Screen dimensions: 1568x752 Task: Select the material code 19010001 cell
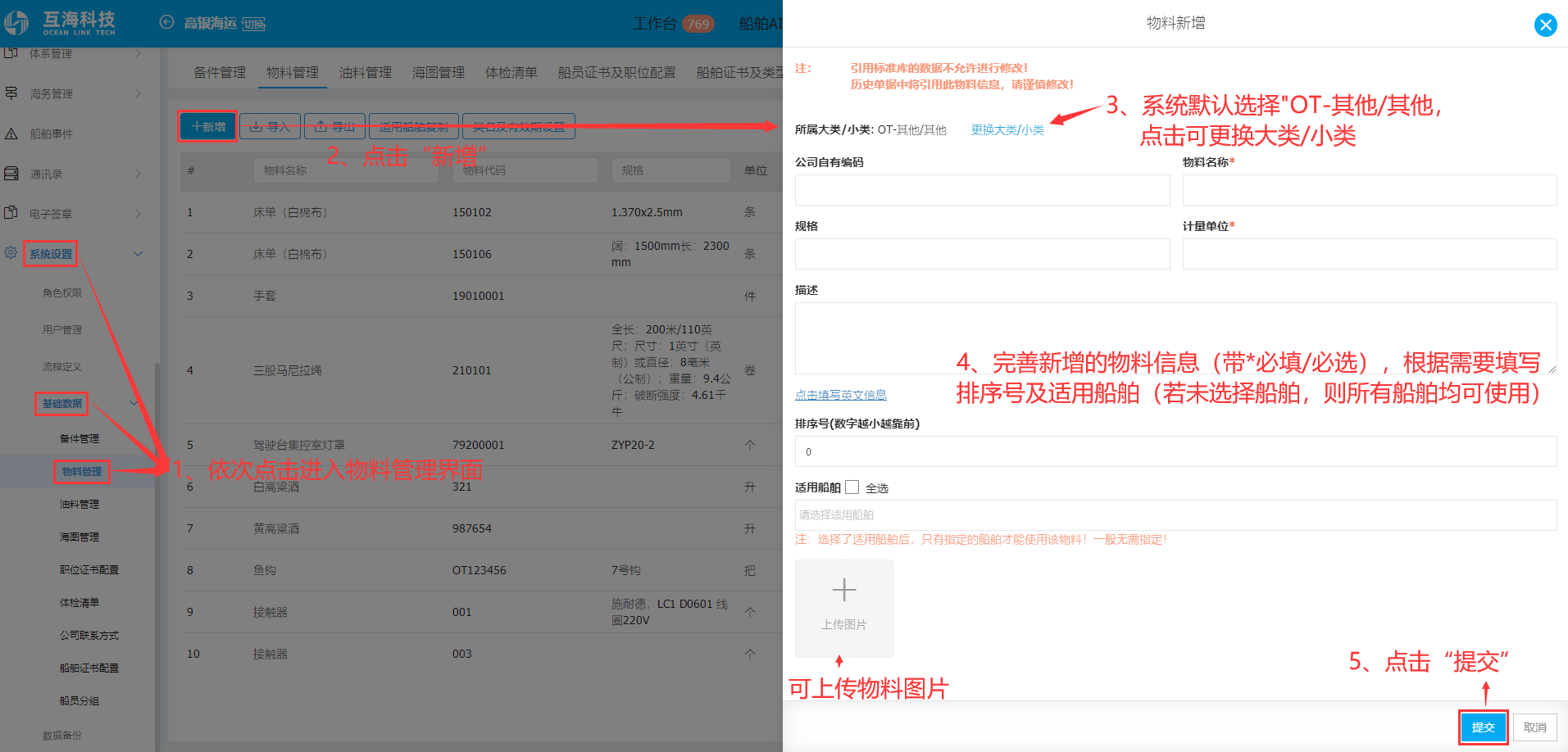[479, 296]
